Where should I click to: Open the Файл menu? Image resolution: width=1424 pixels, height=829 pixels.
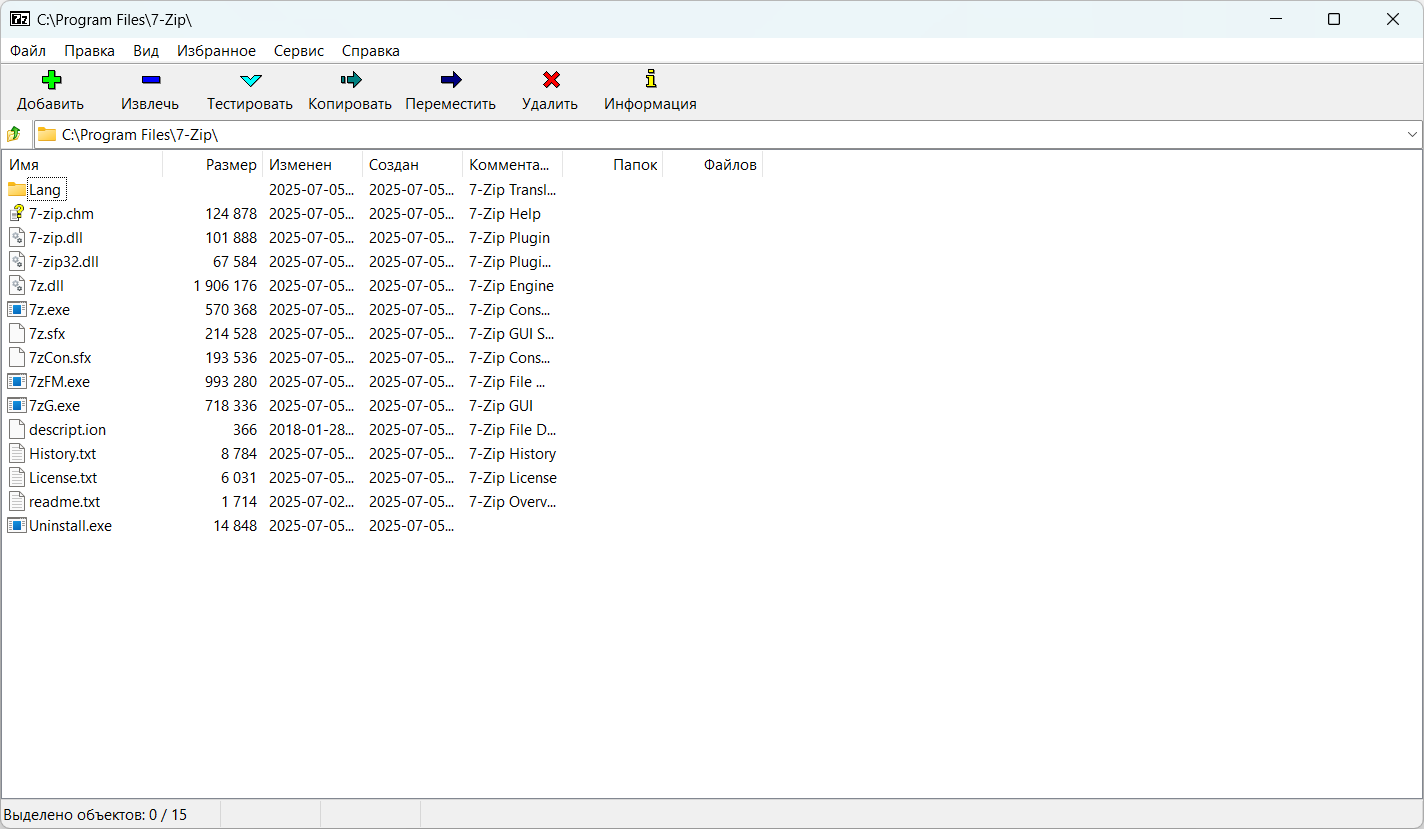tap(28, 51)
